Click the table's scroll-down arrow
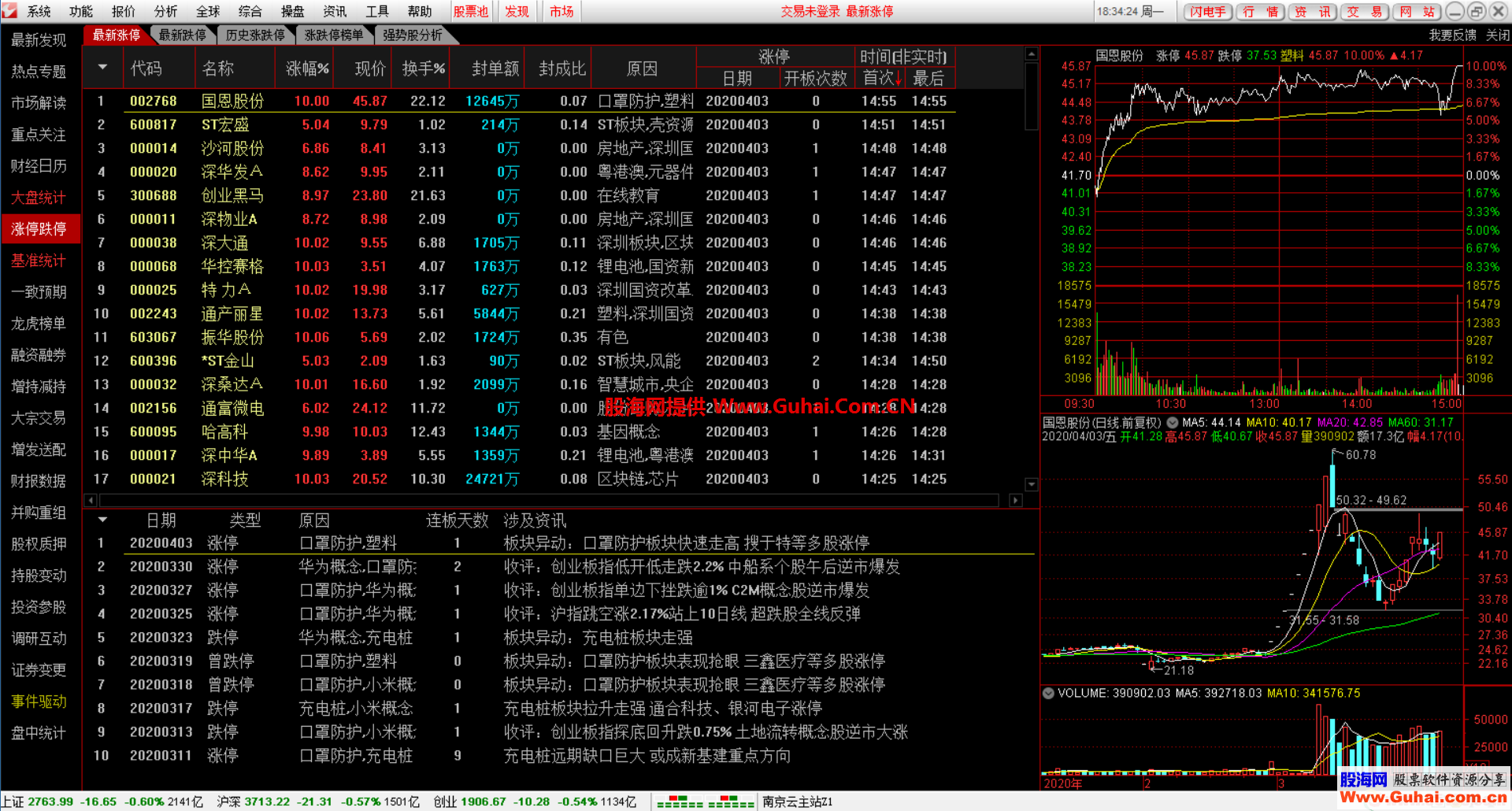1512x811 pixels. point(1032,484)
